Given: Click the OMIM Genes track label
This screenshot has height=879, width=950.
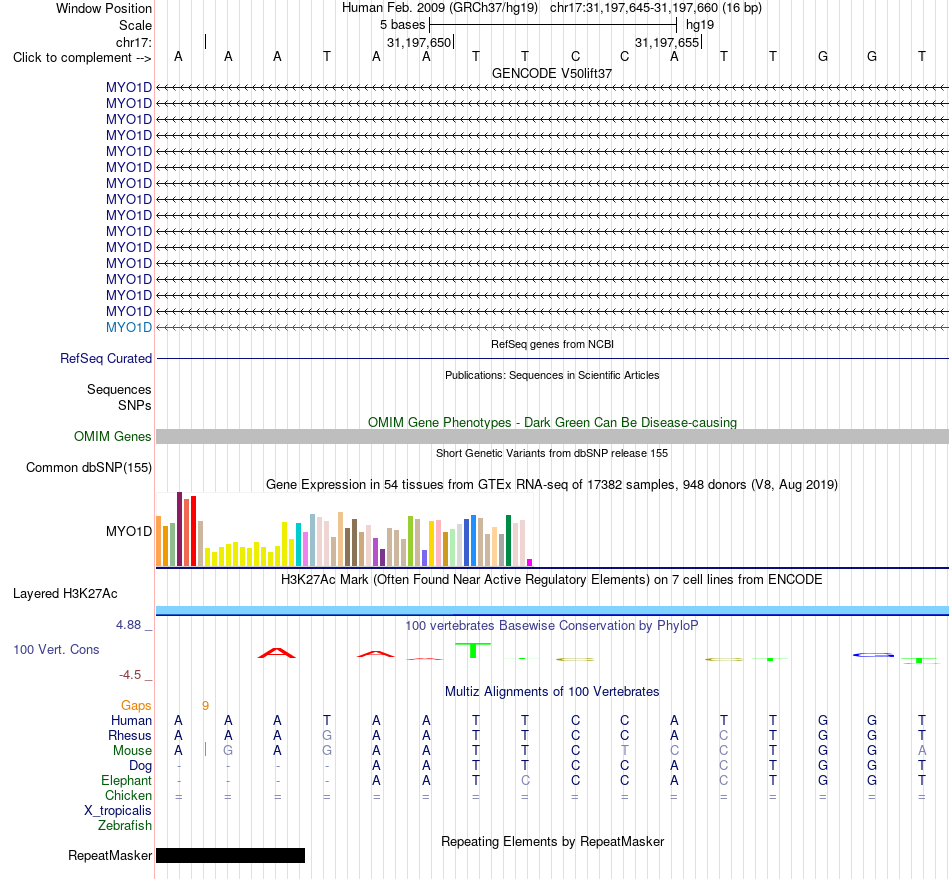Looking at the screenshot, I should pyautogui.click(x=112, y=436).
